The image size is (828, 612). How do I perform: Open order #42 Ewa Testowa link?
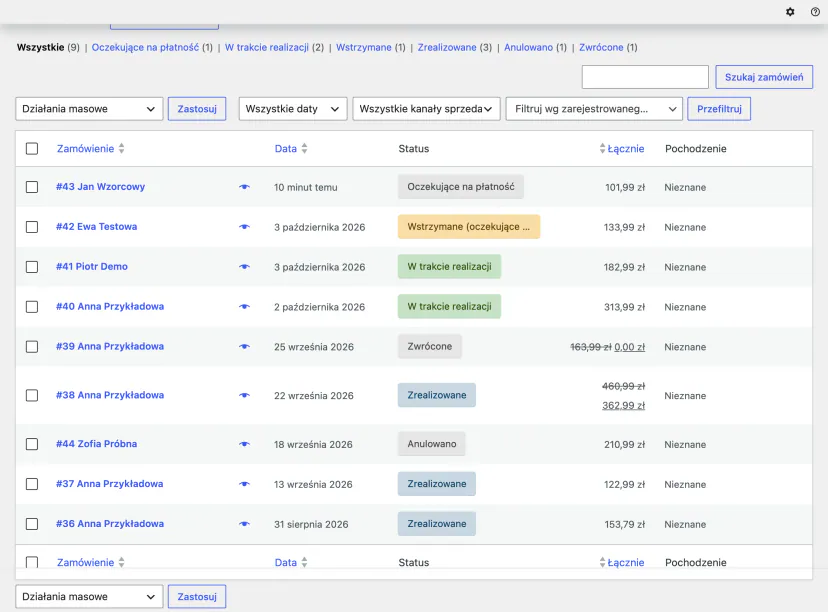97,227
